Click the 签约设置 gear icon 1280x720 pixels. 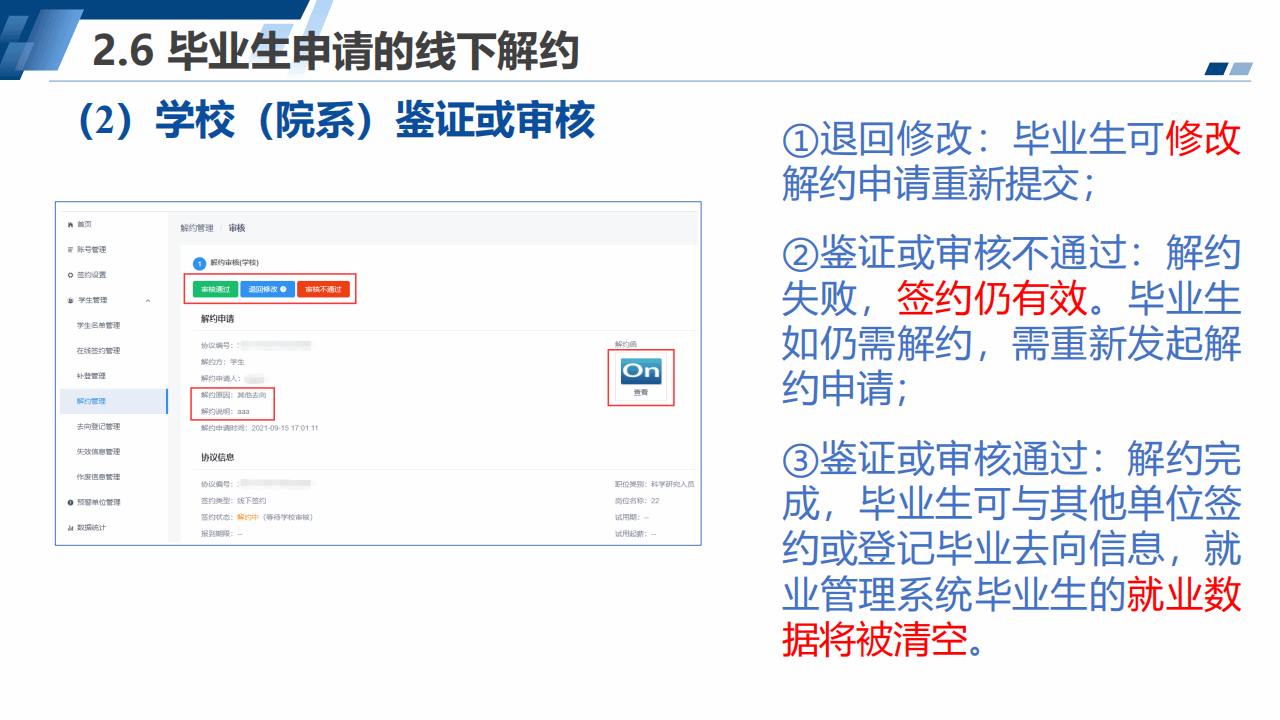(x=69, y=275)
